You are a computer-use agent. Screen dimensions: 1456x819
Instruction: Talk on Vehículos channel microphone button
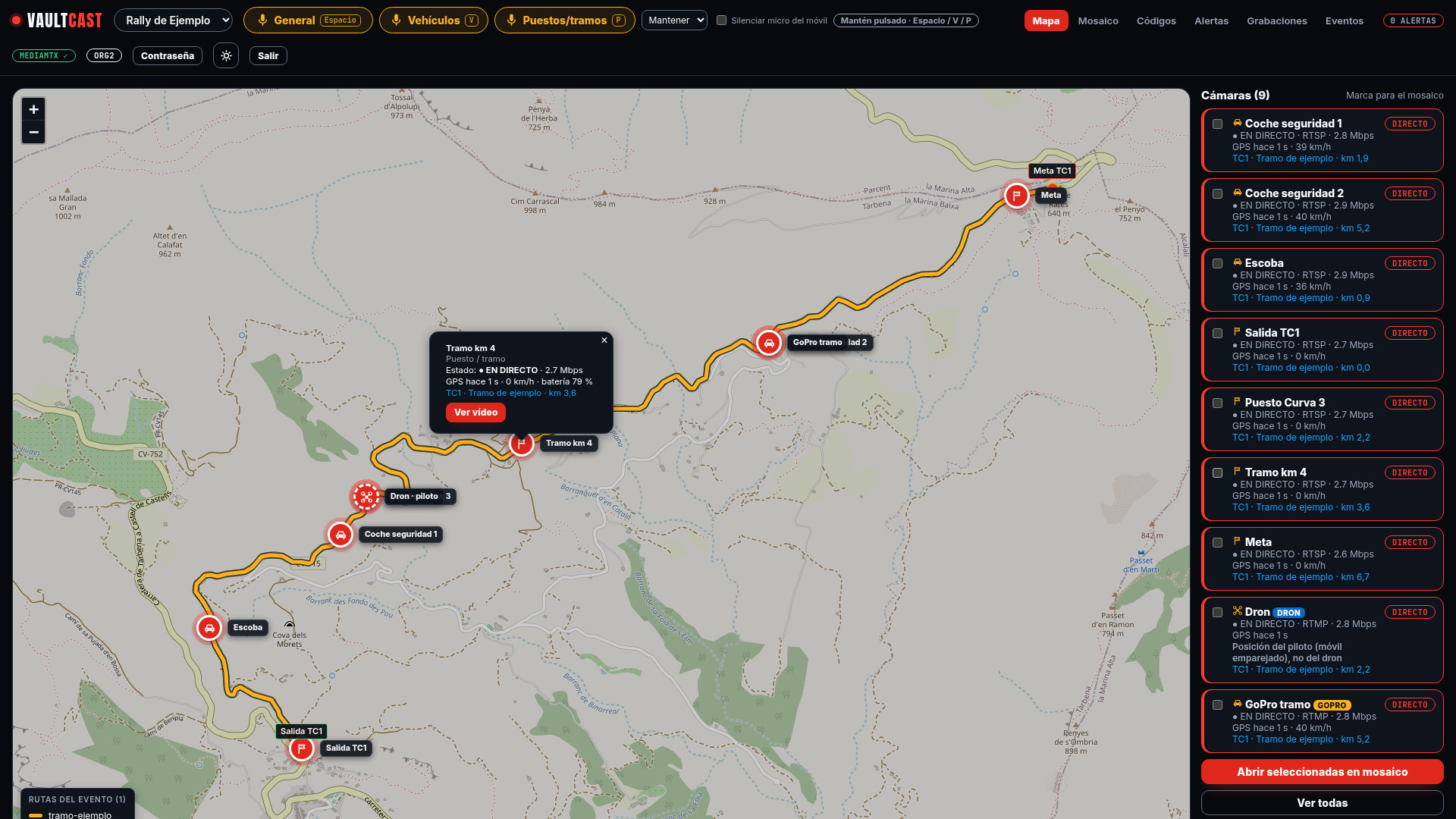pyautogui.click(x=433, y=20)
